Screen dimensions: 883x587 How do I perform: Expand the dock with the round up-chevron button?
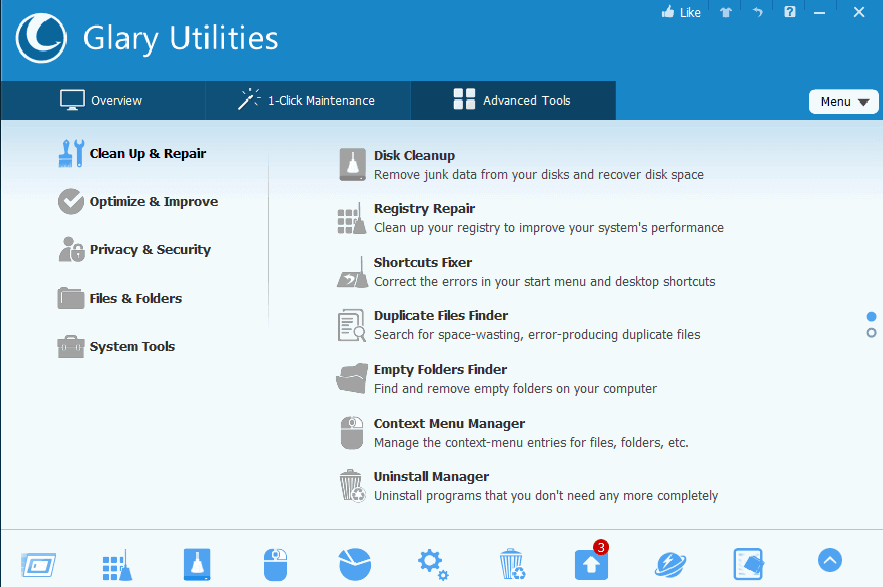(830, 560)
